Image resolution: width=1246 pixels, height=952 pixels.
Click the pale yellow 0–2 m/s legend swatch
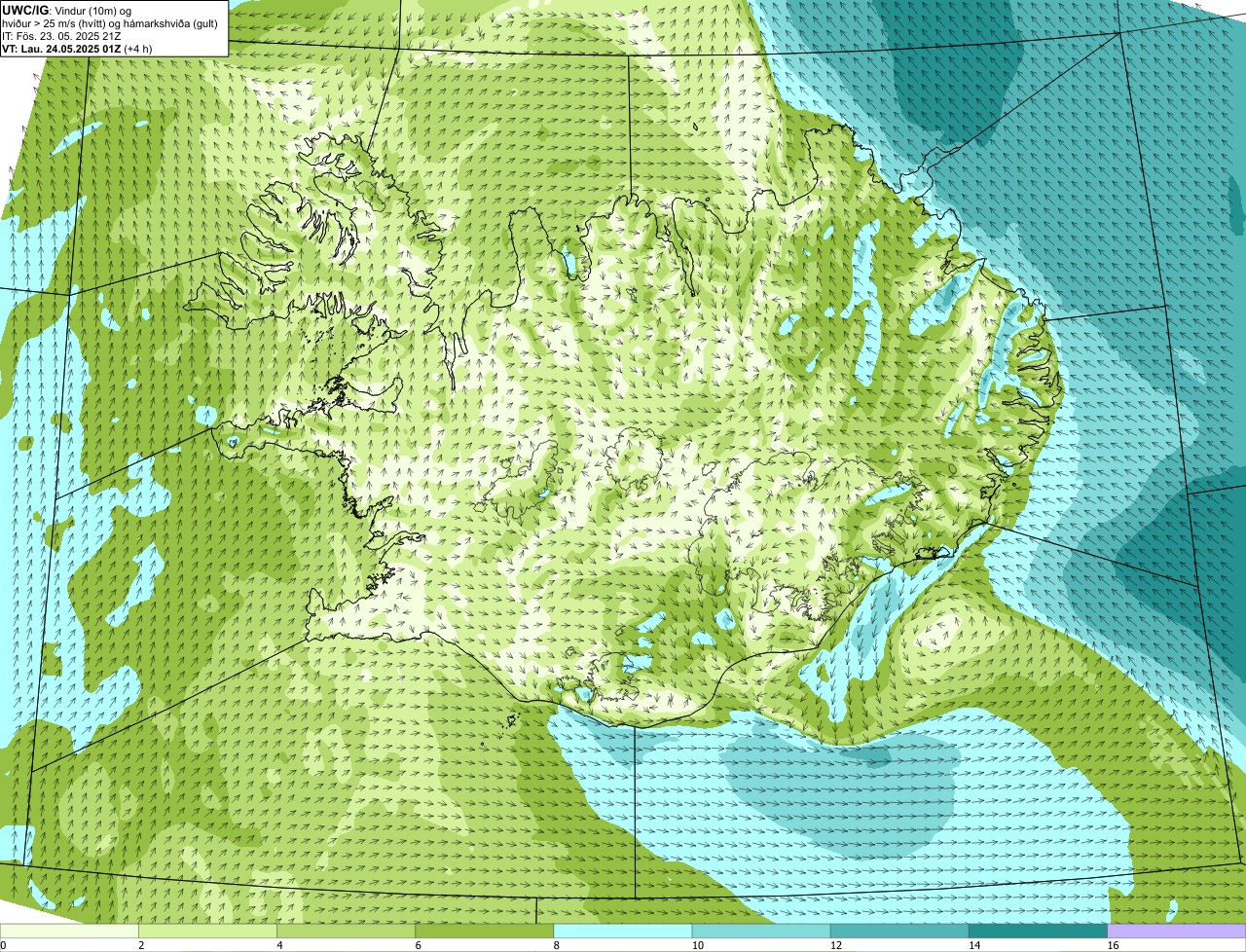(x=69, y=931)
